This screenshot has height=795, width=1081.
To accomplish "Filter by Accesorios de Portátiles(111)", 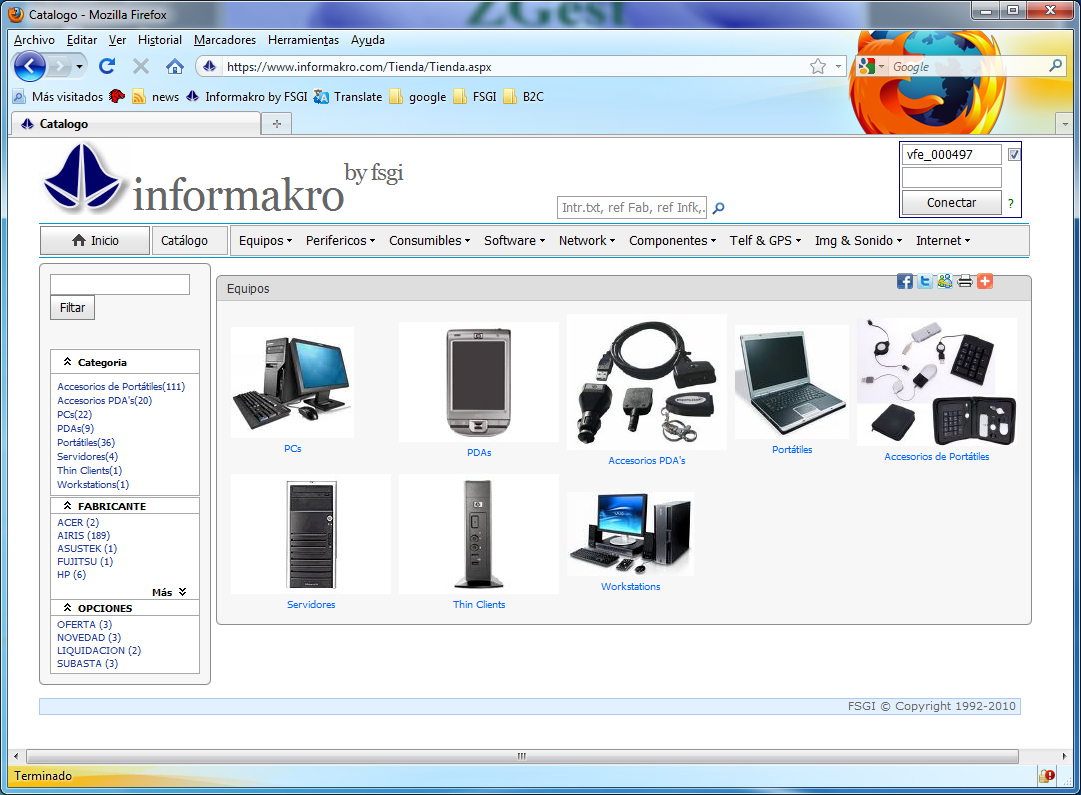I will [121, 386].
